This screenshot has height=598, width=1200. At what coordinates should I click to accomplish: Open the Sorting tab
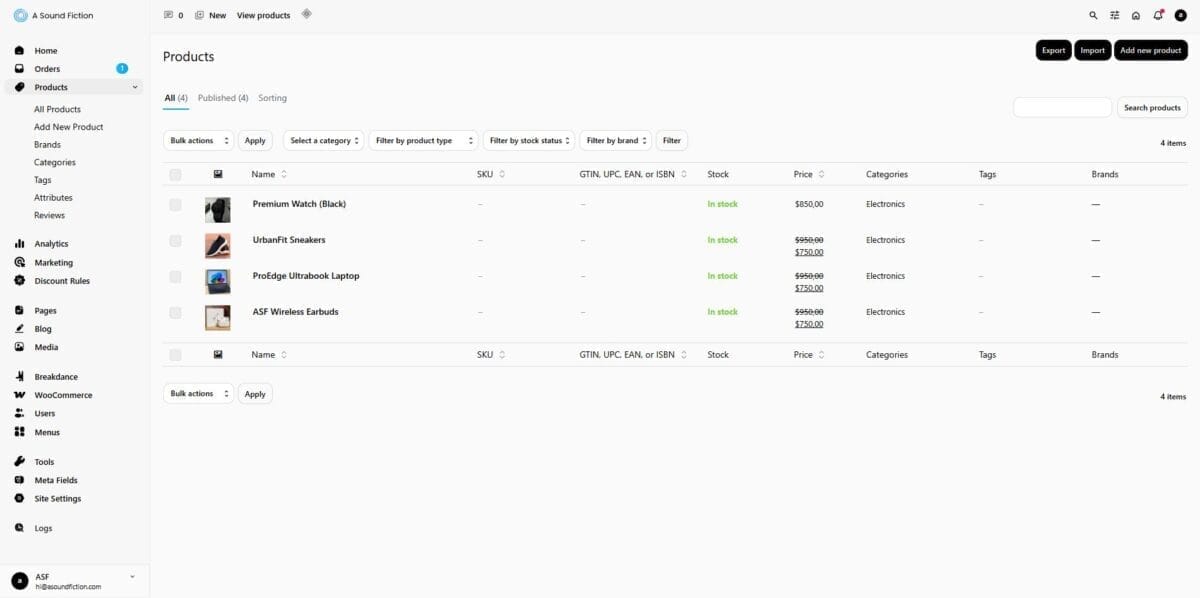pyautogui.click(x=272, y=98)
